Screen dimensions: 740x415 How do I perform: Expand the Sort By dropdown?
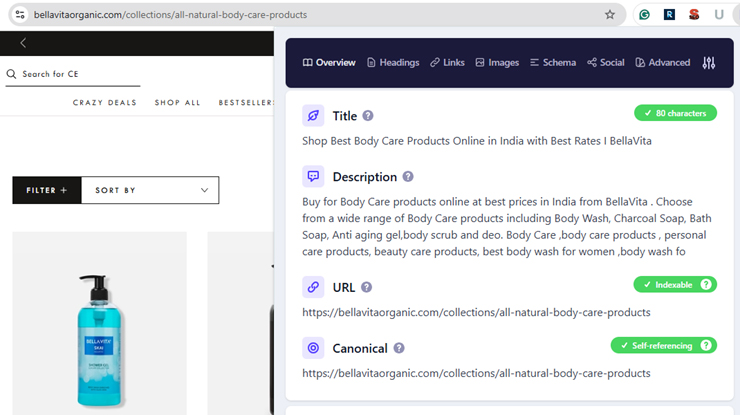point(150,190)
